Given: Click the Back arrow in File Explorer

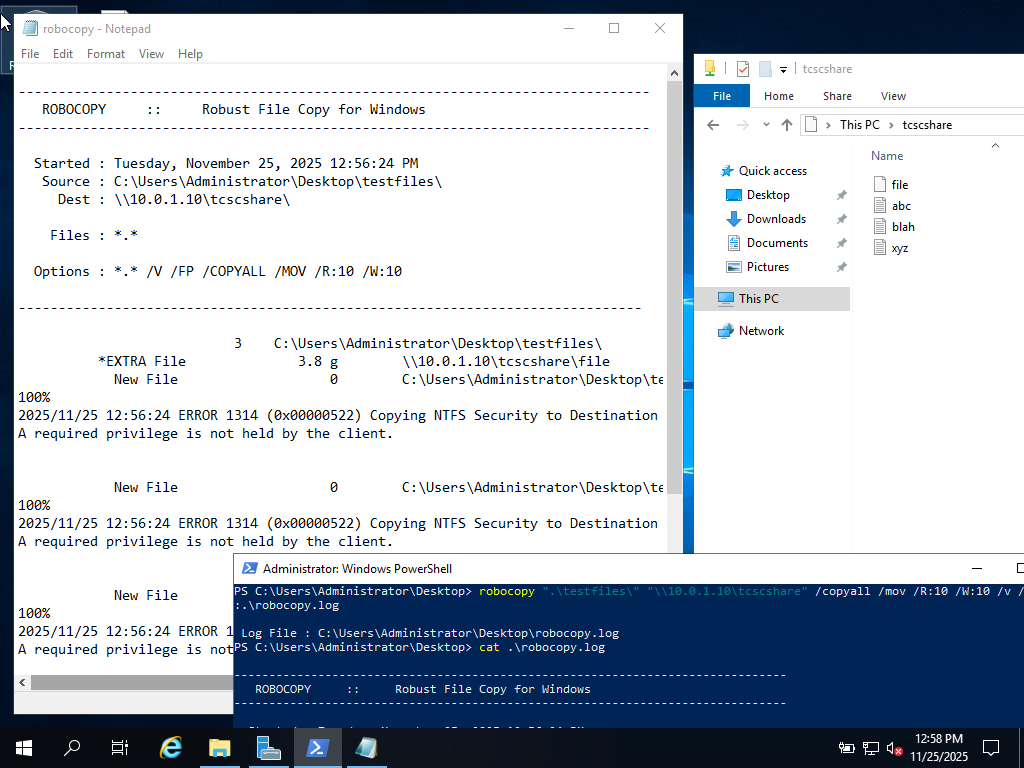Looking at the screenshot, I should point(713,125).
